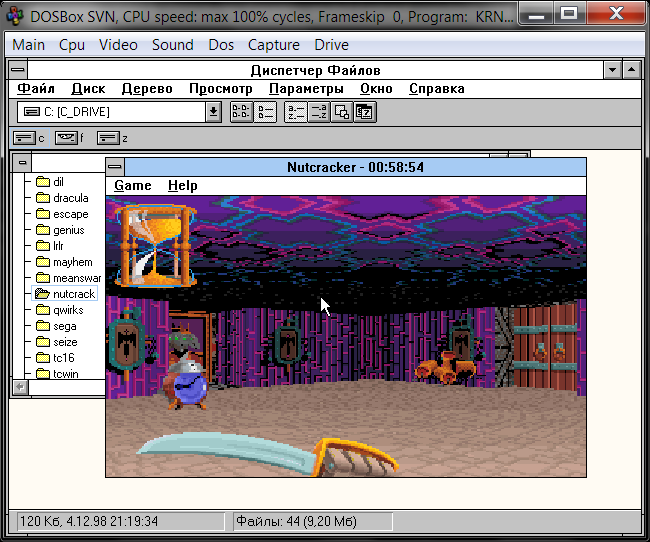Viewport: 650px width, 542px height.
Task: Click the helmeted nutcracker soldier character
Action: [187, 382]
